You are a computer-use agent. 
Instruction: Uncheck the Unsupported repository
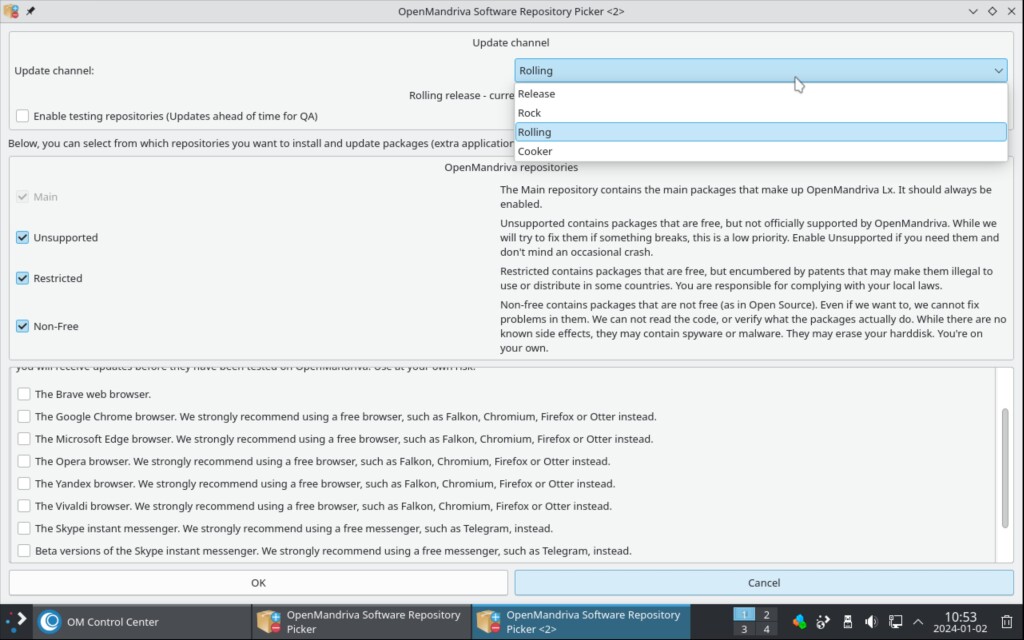coord(23,237)
